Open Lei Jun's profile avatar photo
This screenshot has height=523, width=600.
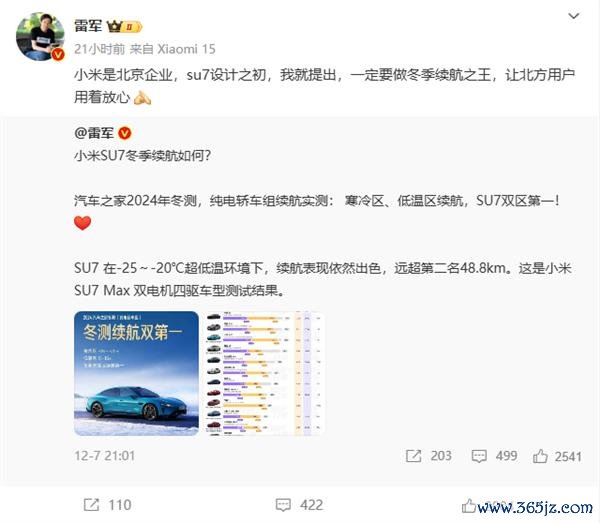pos(40,36)
